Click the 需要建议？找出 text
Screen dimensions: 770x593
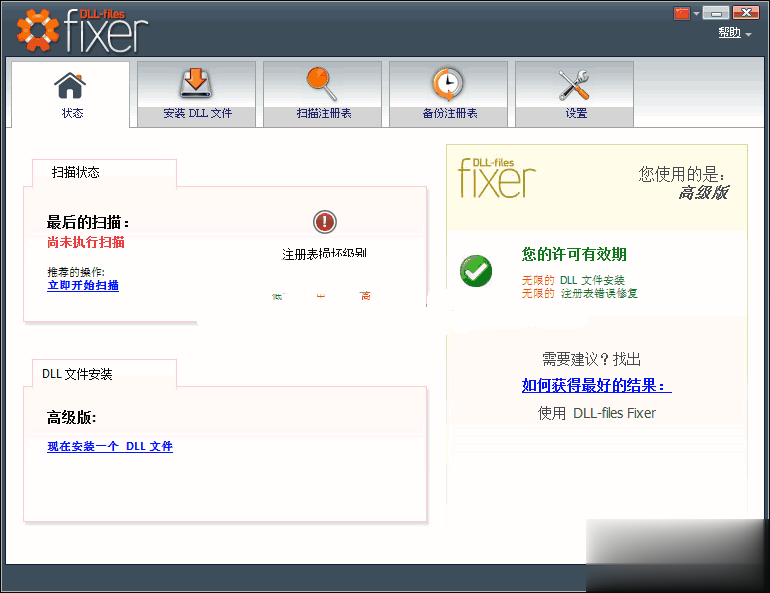point(592,359)
